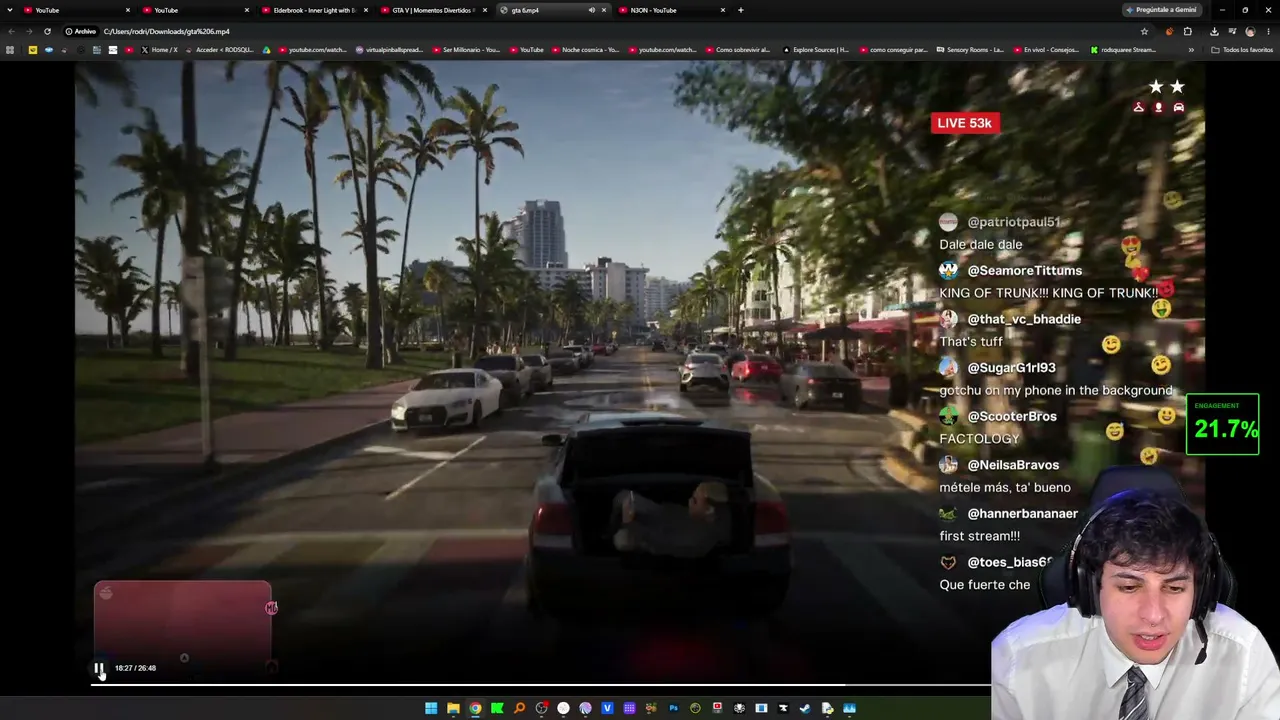The image size is (1280, 720).
Task: Launch Photoshop from the taskbar
Action: tap(673, 708)
